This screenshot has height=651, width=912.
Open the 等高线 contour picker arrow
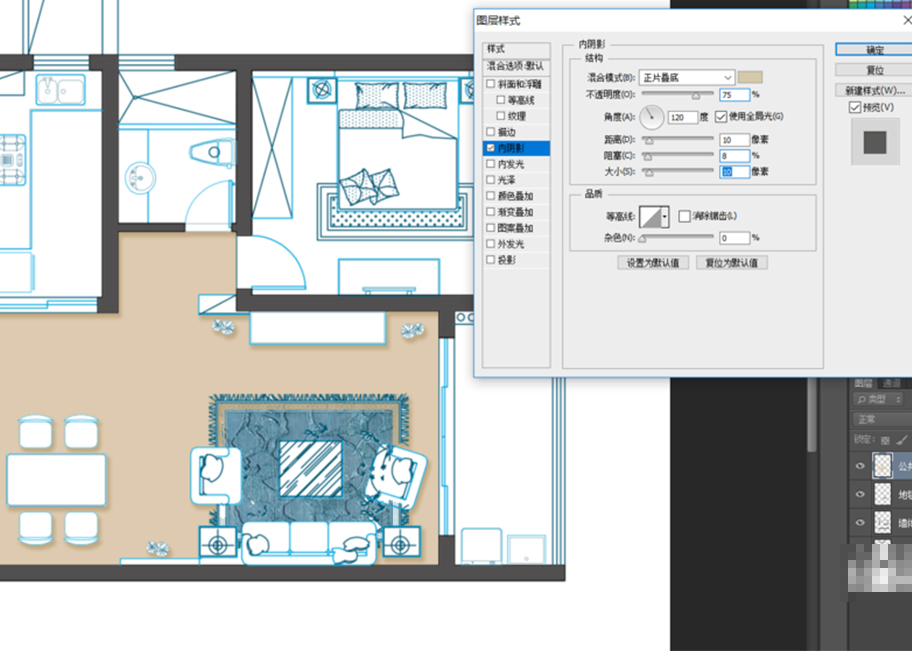point(665,217)
